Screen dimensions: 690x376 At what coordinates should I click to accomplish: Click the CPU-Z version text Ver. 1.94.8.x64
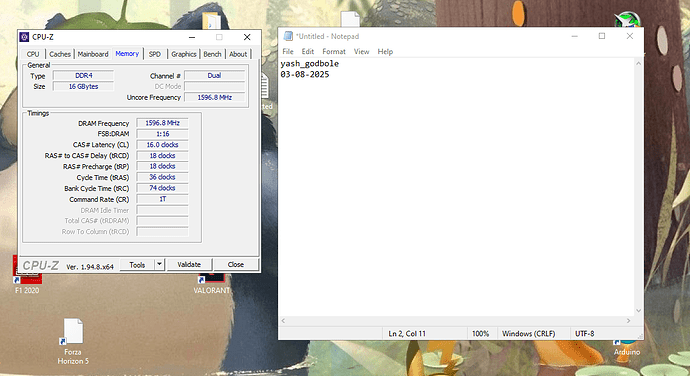90,267
